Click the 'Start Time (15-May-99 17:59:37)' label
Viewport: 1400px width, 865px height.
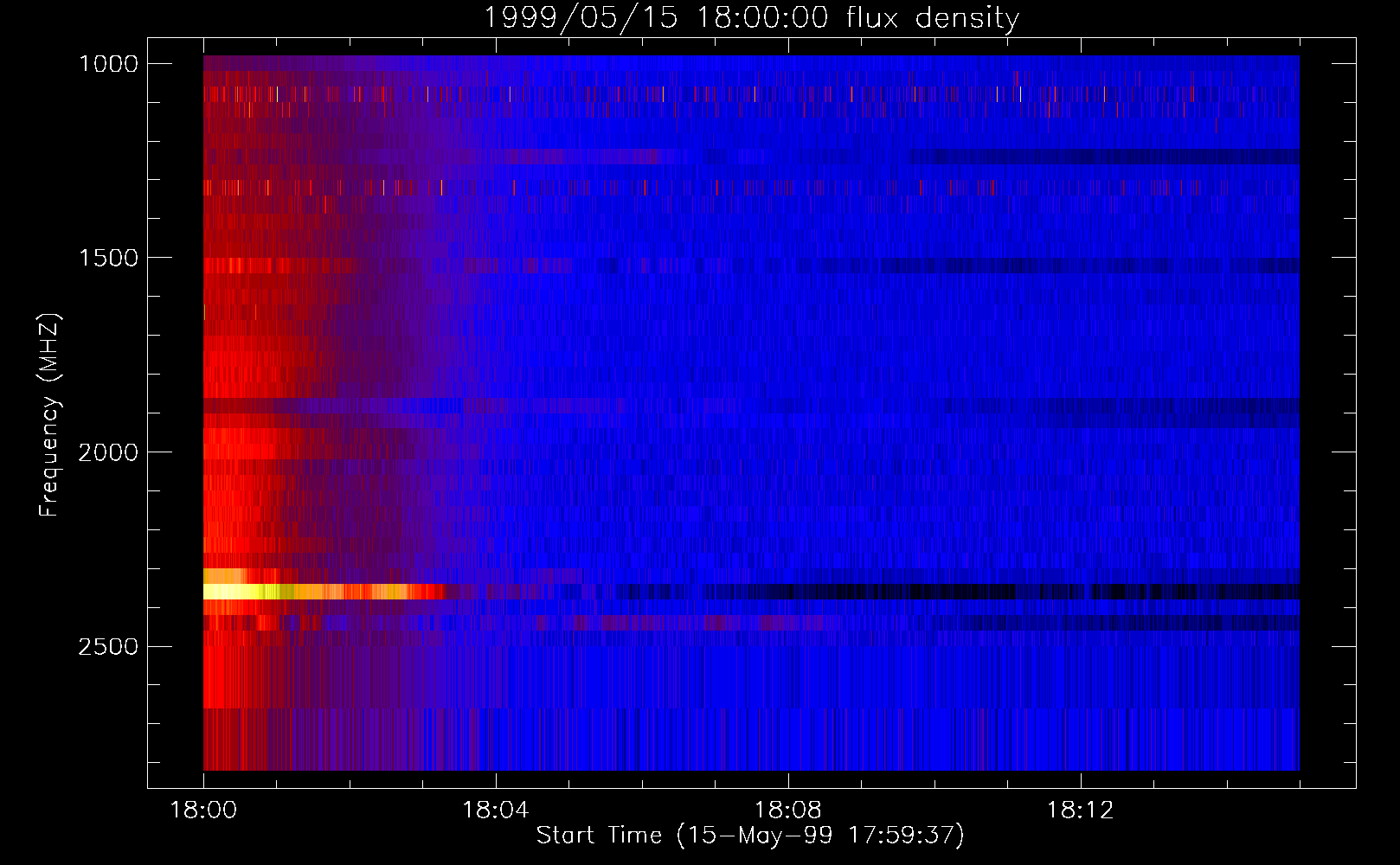tap(750, 836)
